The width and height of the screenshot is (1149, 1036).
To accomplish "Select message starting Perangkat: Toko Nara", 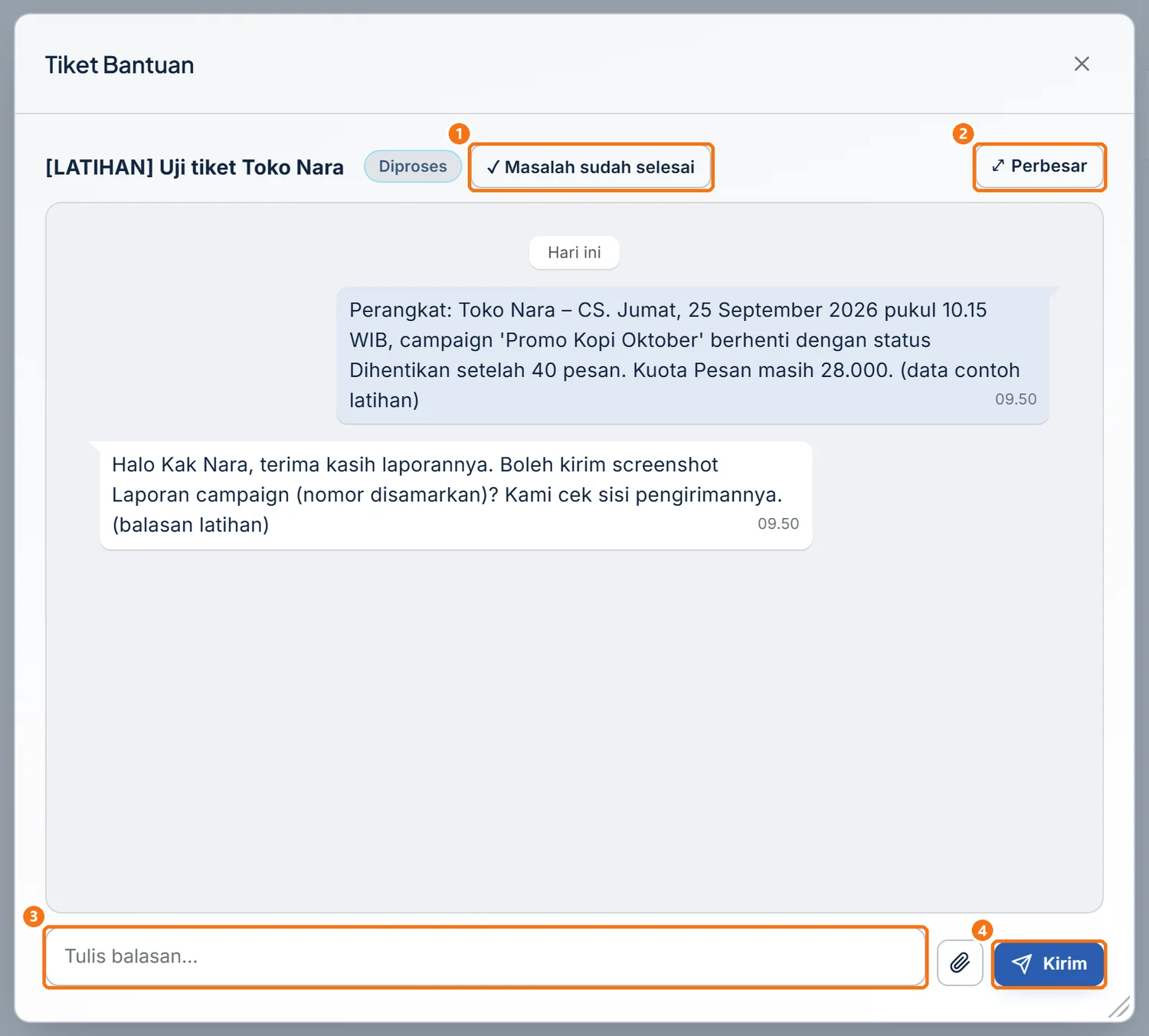I will (692, 356).
